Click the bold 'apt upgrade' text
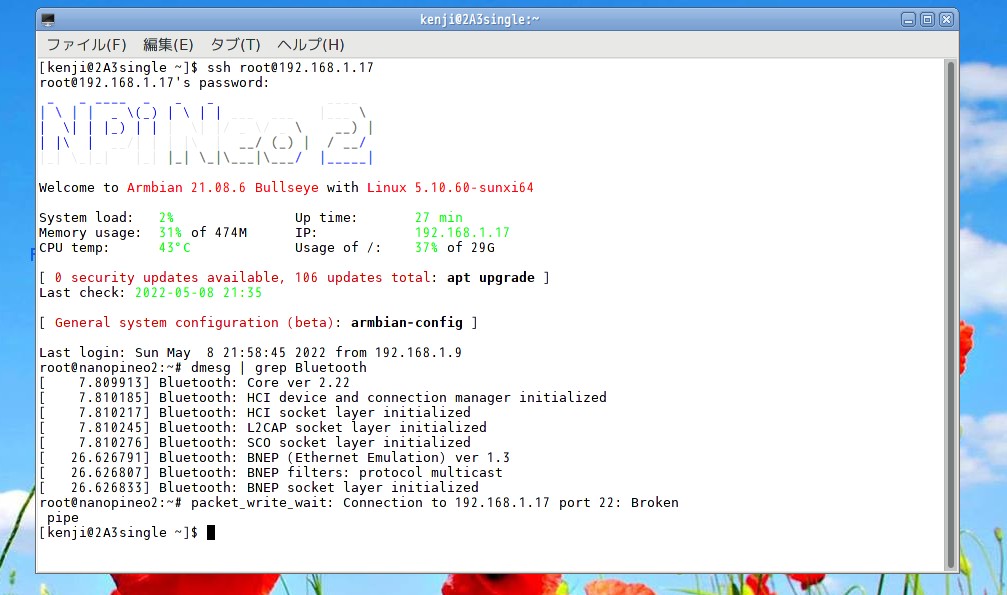The width and height of the screenshot is (1007, 595). [x=491, y=277]
